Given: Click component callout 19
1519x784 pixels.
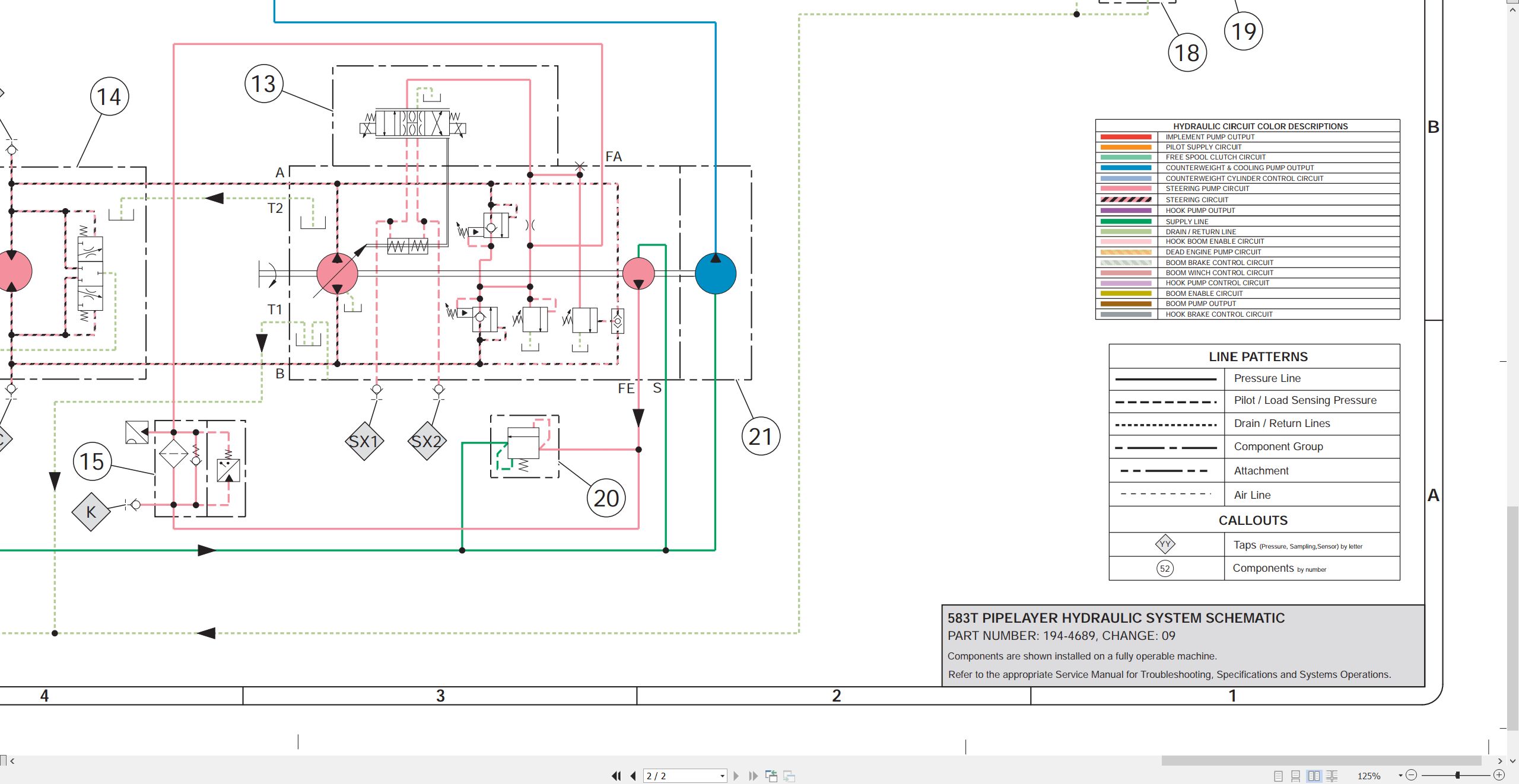Looking at the screenshot, I should tap(1244, 31).
